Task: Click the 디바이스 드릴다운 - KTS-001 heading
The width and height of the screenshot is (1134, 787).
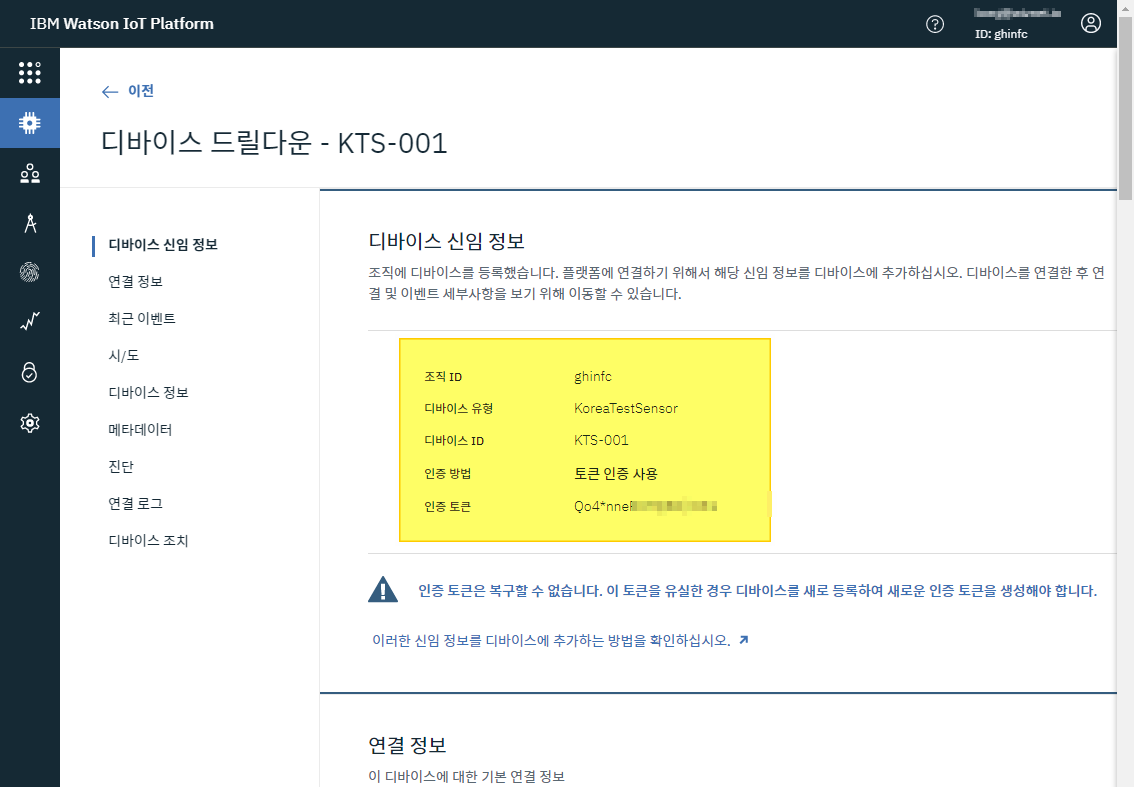Action: (274, 142)
